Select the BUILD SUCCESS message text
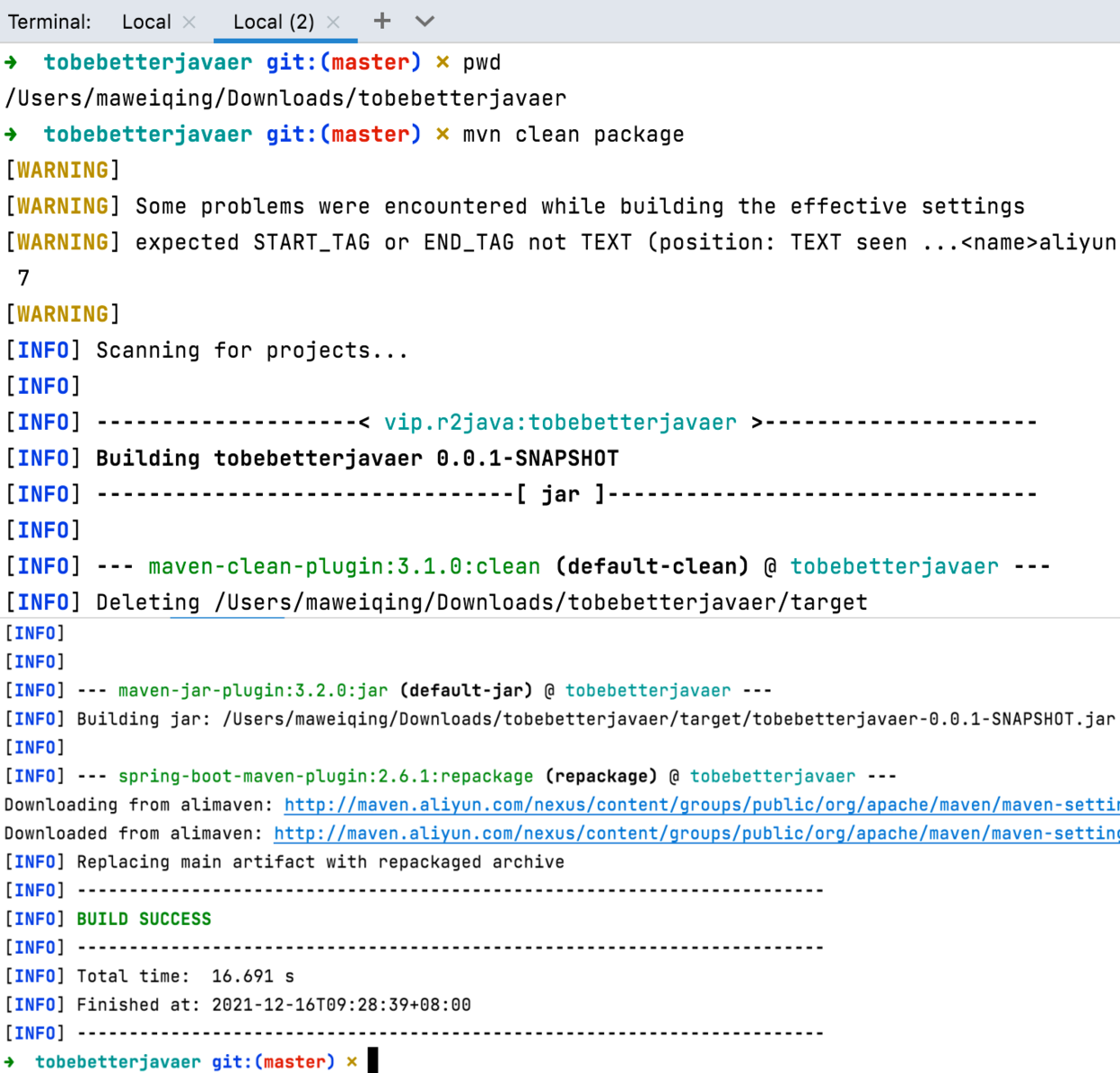Screen dimensions: 1120x1073 (145, 919)
